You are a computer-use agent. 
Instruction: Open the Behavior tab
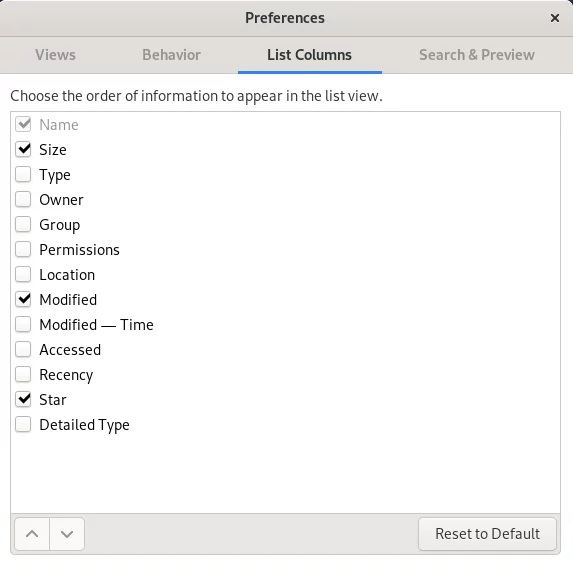coord(171,55)
